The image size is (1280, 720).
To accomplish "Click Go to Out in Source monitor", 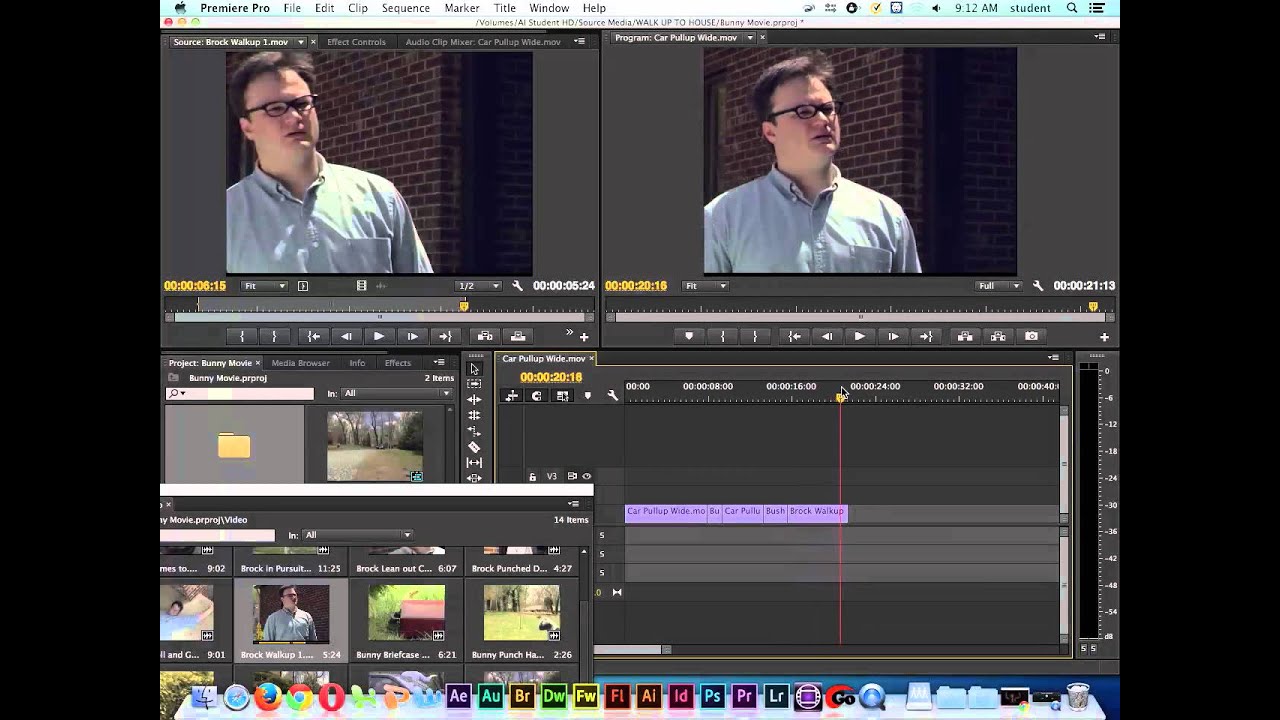I will coord(445,337).
